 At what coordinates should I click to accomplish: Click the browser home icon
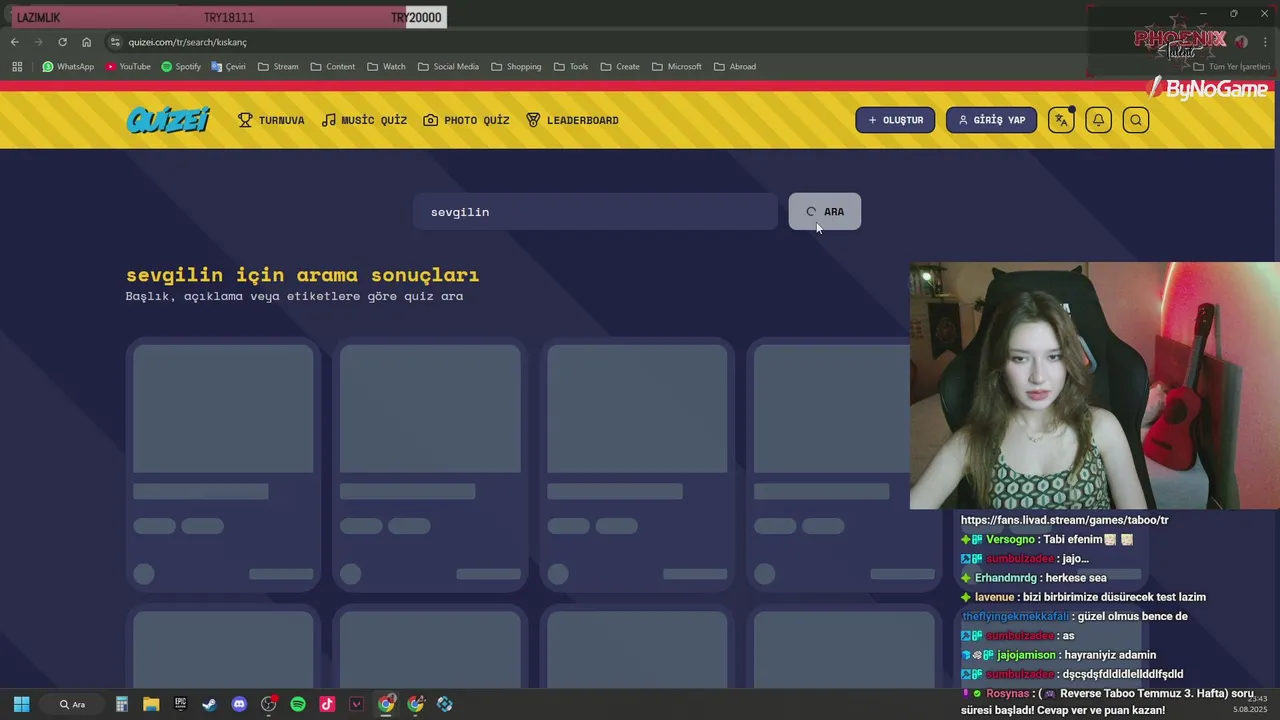click(86, 42)
